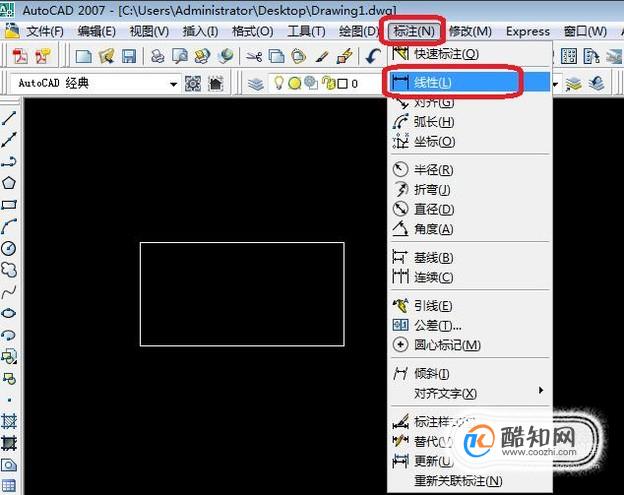The height and width of the screenshot is (495, 624).
Task: Click the Copy toolbar icon
Action: coord(276,57)
